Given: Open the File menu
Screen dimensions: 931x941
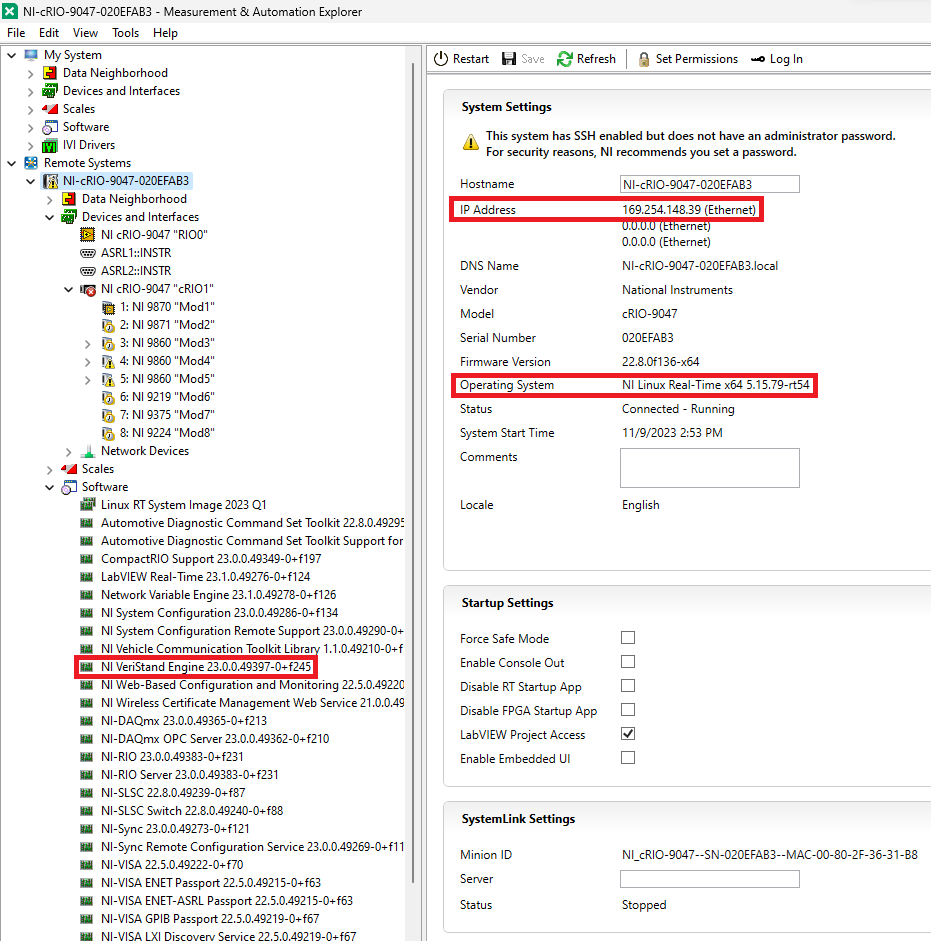Looking at the screenshot, I should click(16, 33).
